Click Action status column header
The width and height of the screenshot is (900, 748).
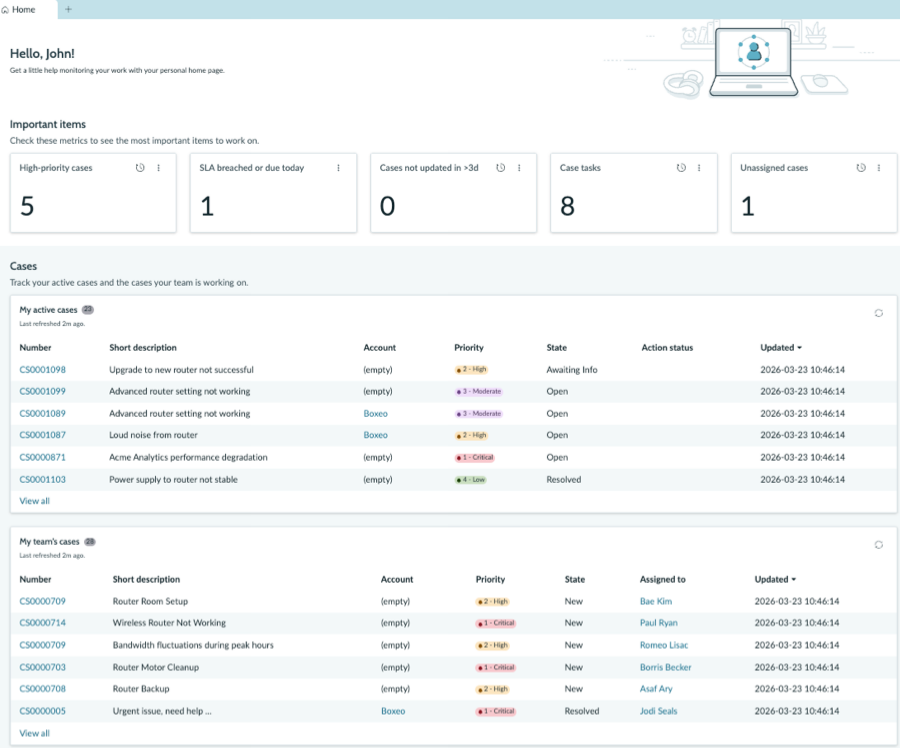pos(667,347)
